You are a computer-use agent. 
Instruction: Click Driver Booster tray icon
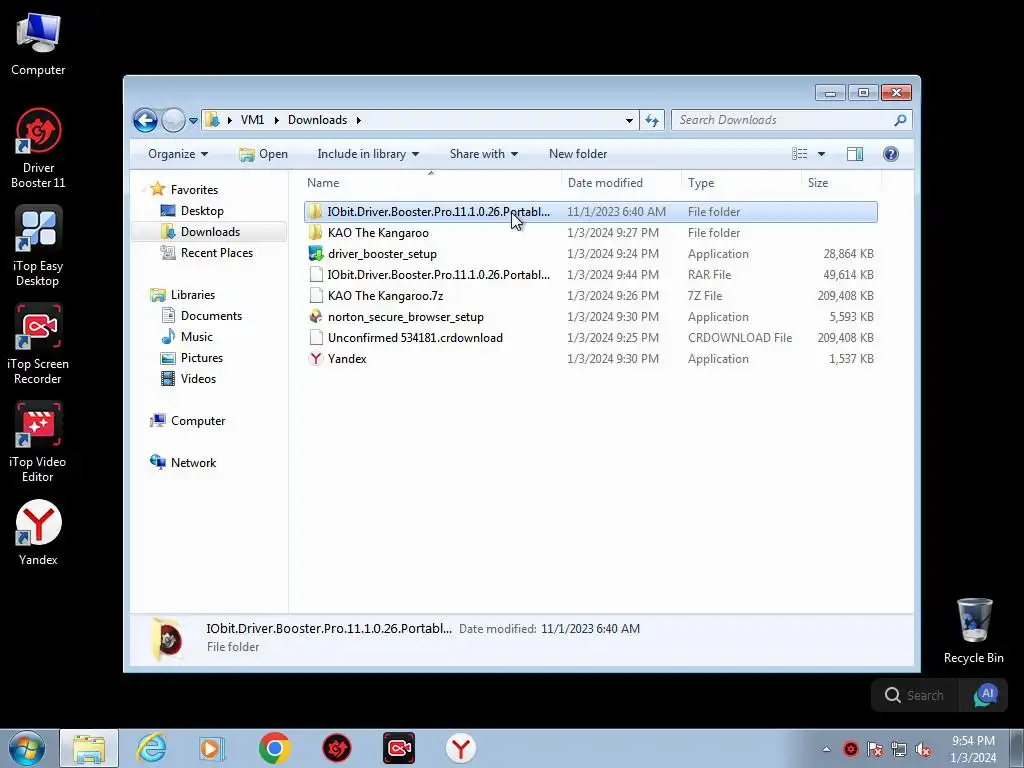point(850,750)
